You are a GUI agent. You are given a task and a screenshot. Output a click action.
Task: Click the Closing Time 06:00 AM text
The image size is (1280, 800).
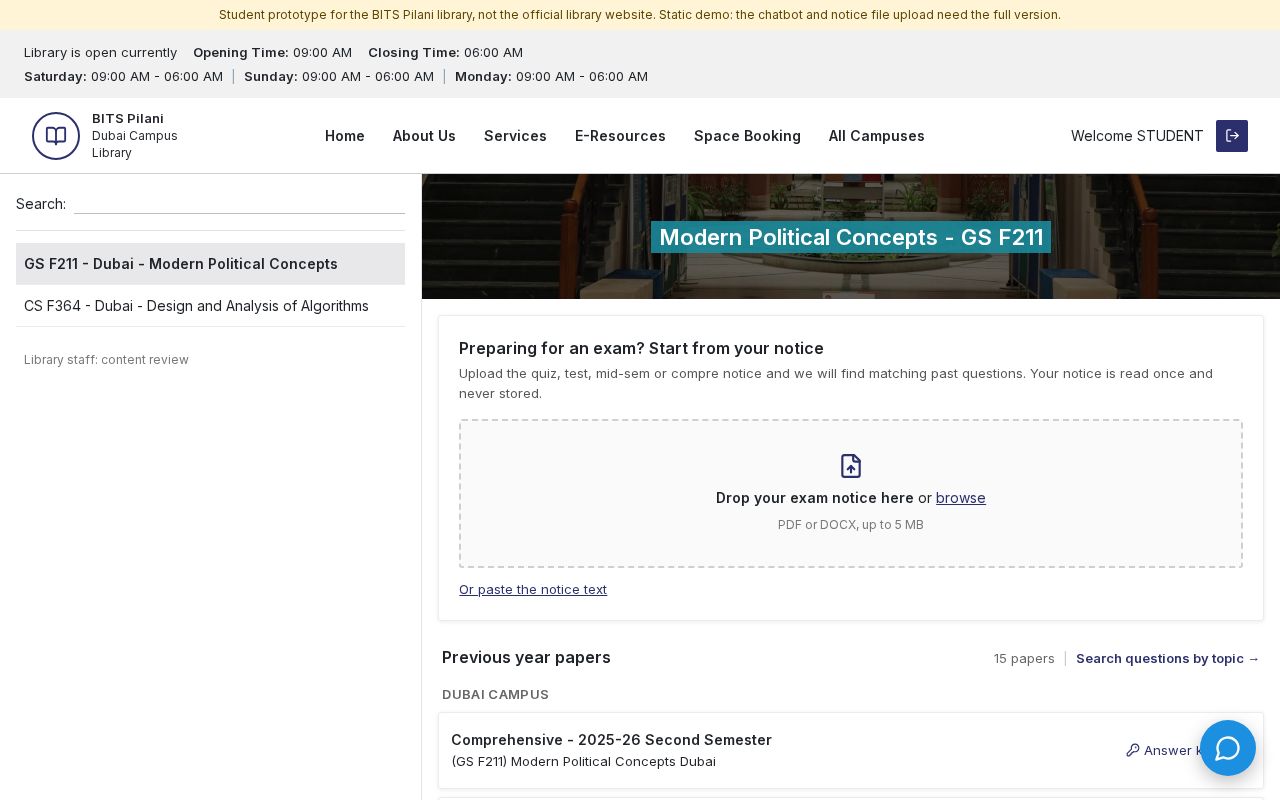point(445,52)
